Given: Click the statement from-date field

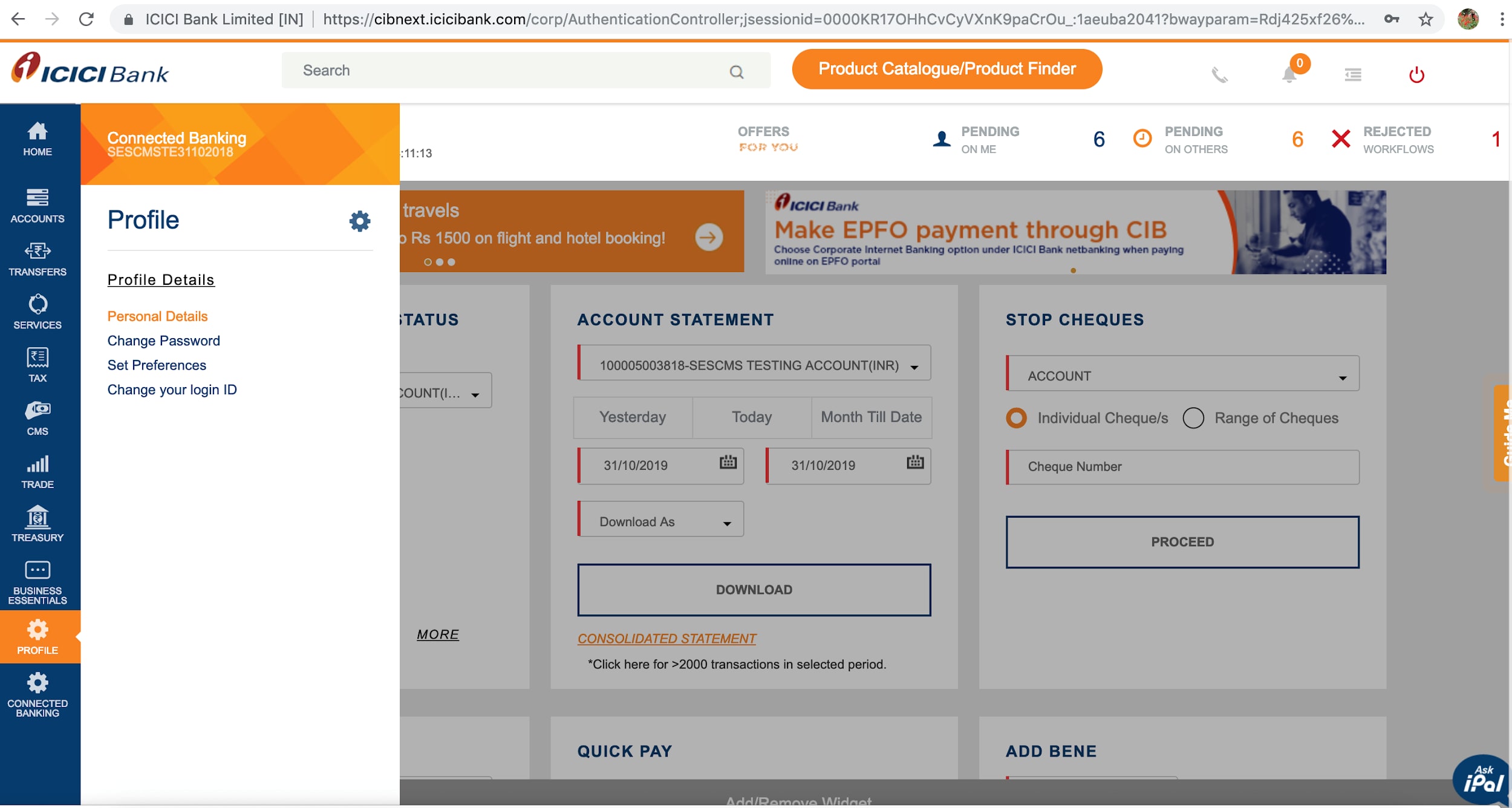Looking at the screenshot, I should point(660,465).
